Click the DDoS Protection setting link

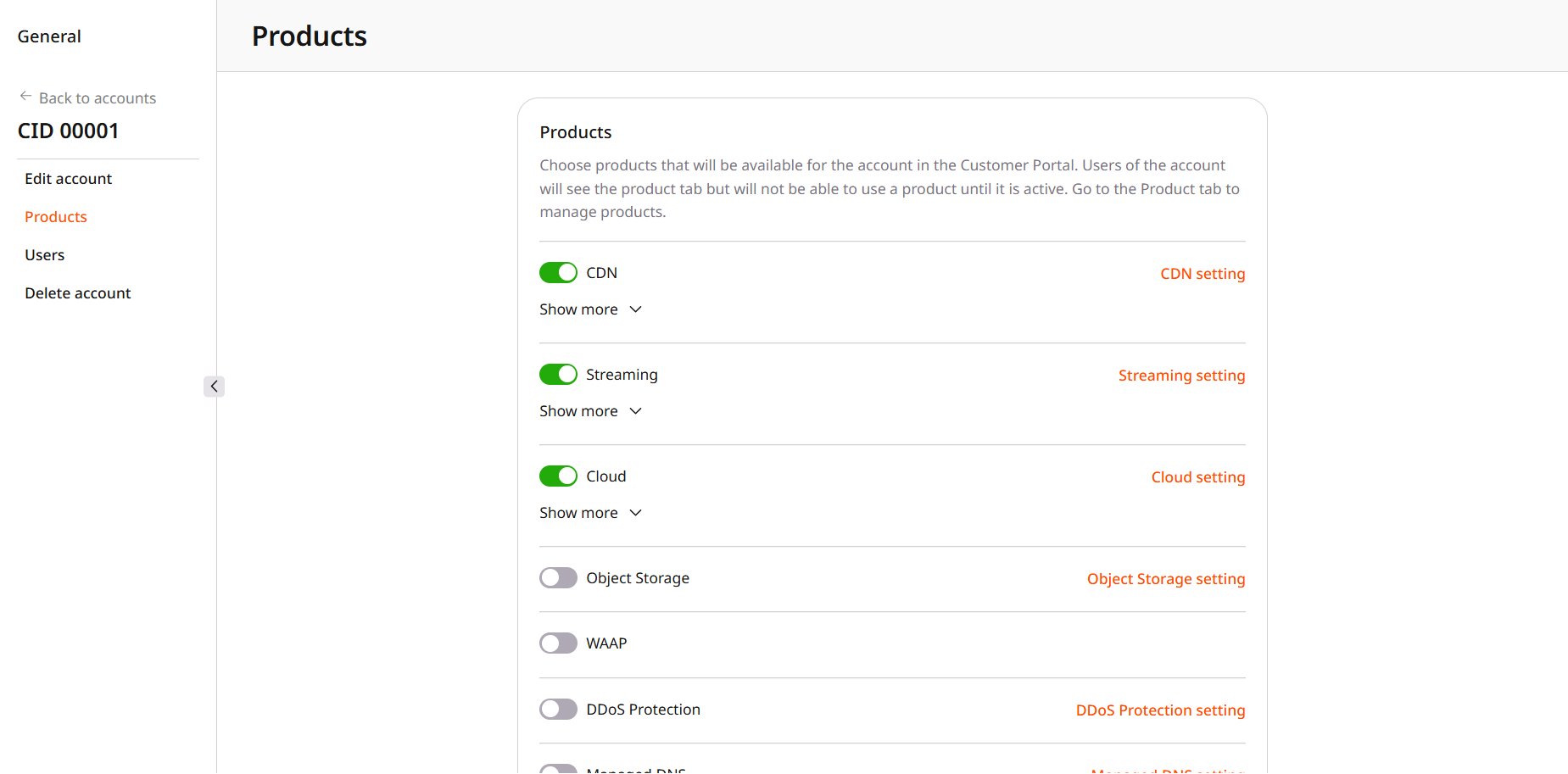tap(1160, 710)
